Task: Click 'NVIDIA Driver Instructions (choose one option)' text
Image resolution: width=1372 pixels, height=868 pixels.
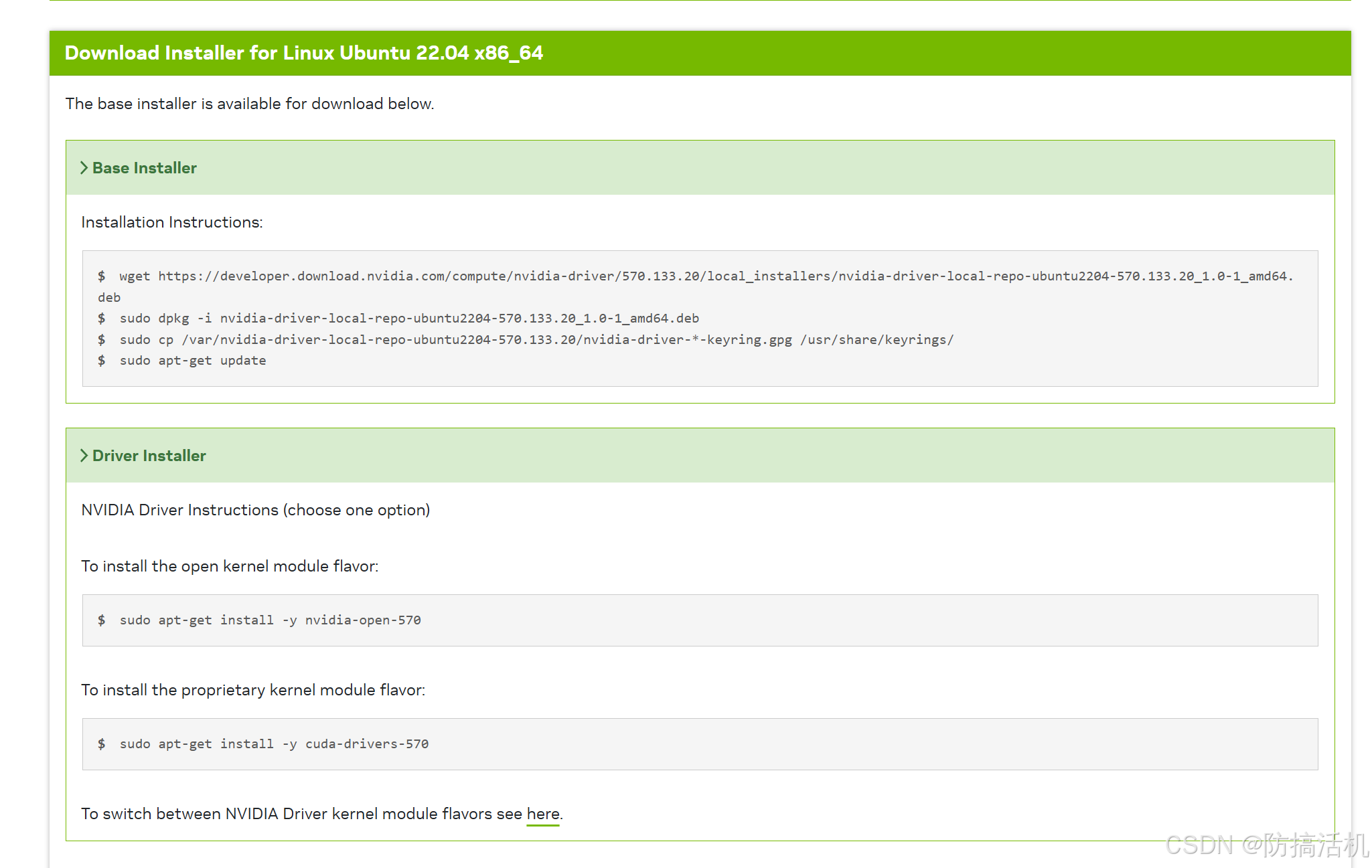Action: (x=255, y=510)
